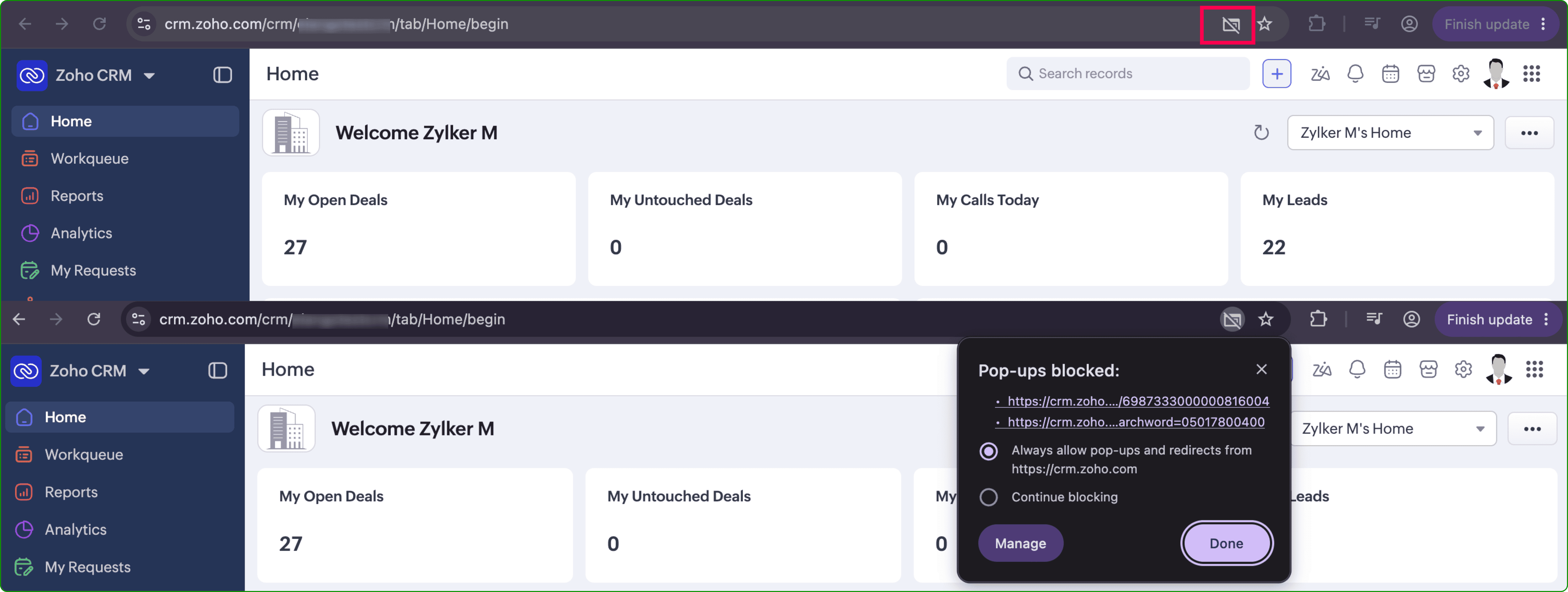Open the calendar icon in bottom window
The width and height of the screenshot is (1568, 592).
1393,370
